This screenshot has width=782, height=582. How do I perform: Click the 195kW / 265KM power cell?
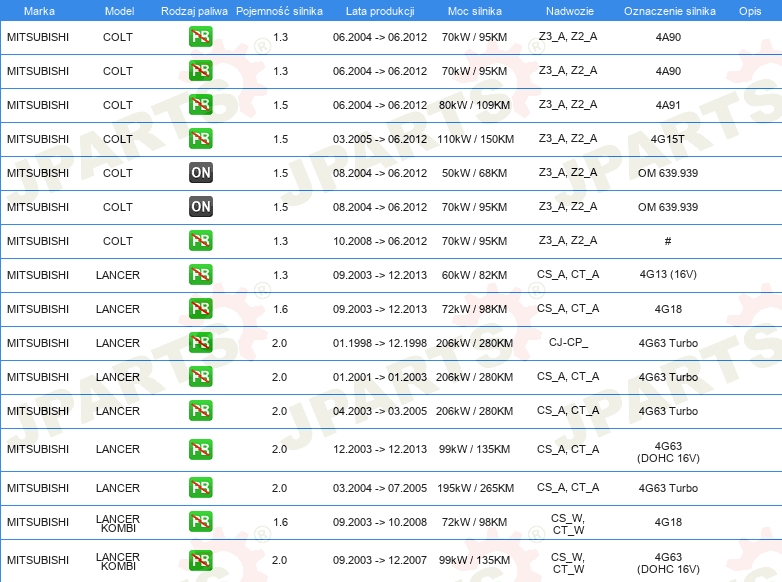475,488
